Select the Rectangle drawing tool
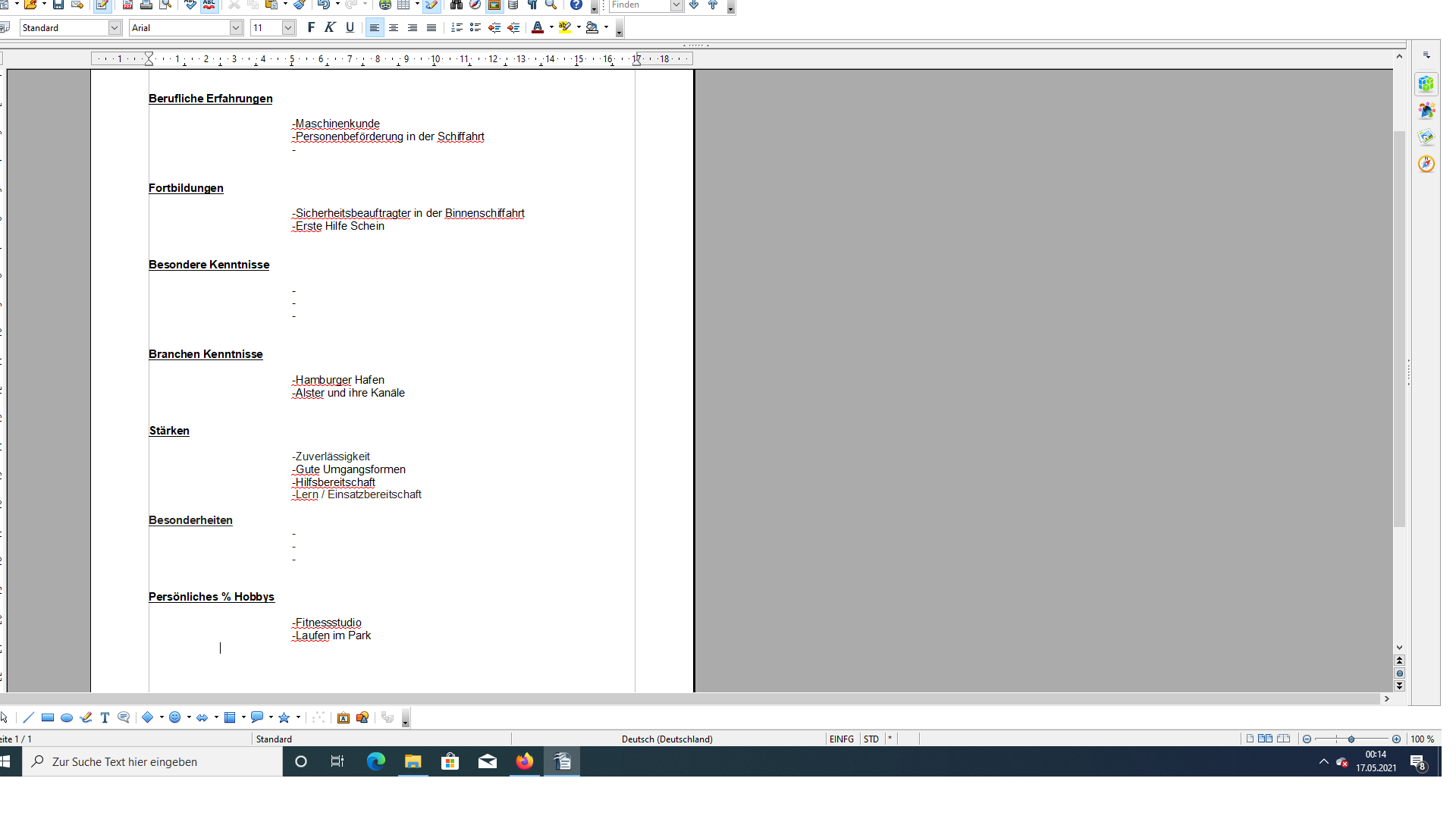 tap(48, 717)
